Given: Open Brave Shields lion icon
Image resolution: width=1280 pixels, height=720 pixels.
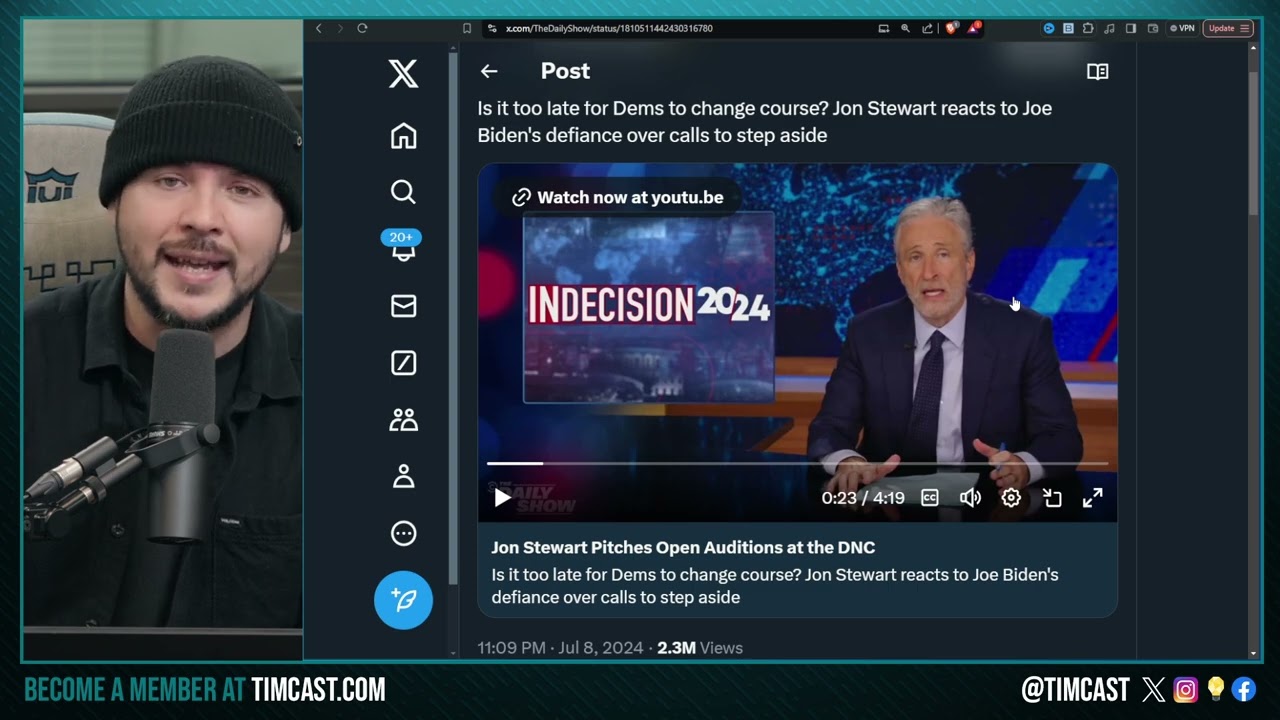Looking at the screenshot, I should (950, 28).
